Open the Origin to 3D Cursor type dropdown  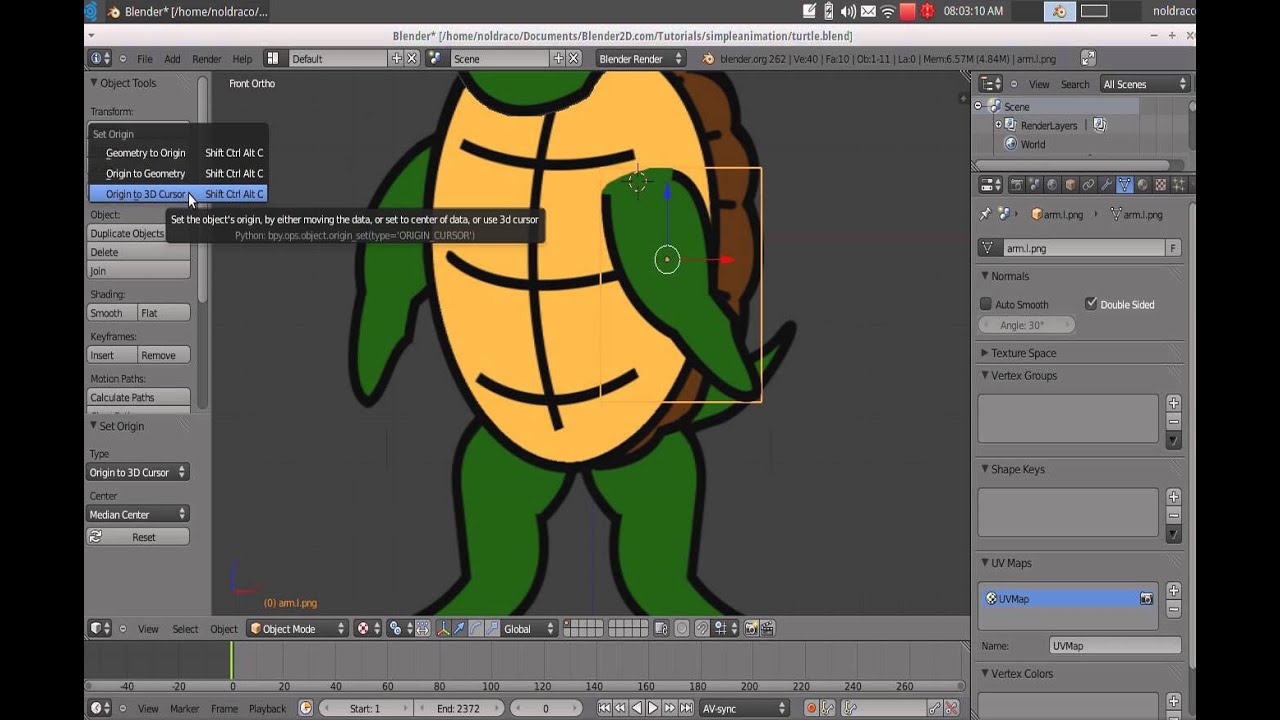[x=138, y=472]
